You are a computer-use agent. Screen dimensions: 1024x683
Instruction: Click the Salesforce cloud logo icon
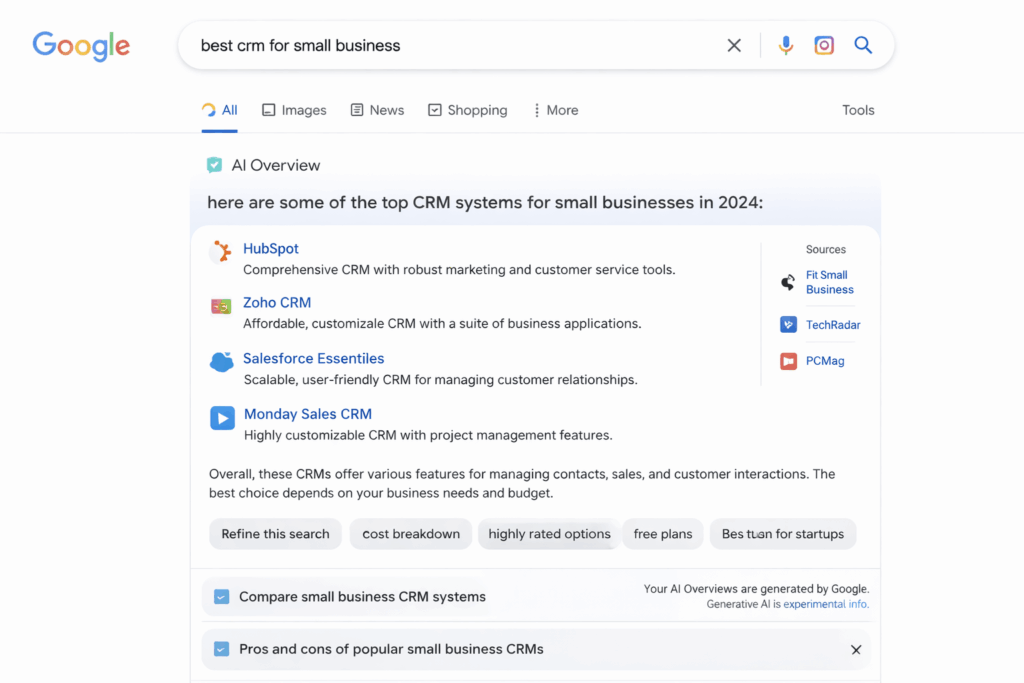221,362
